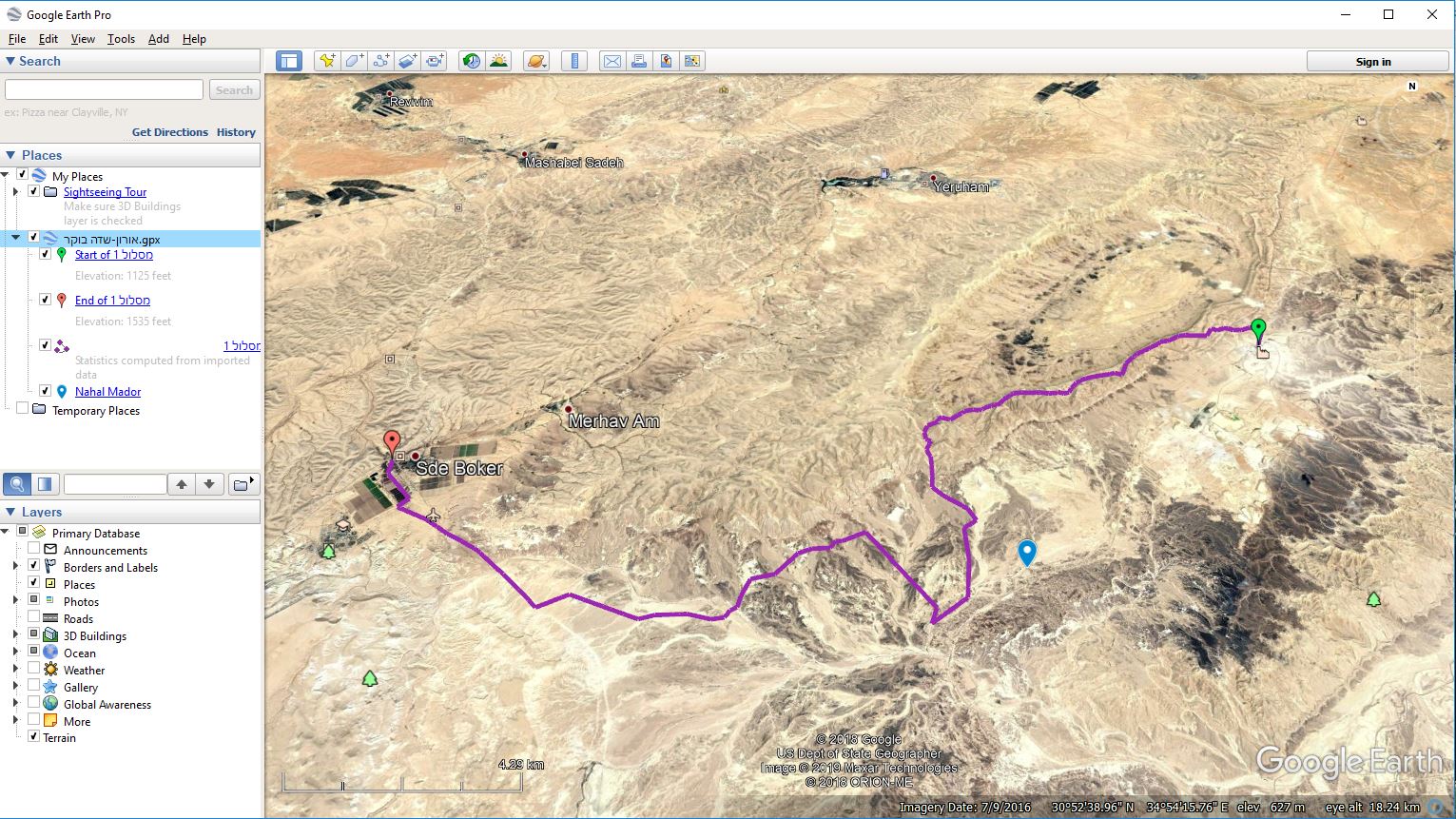Open the Add menu
Viewport: 1456px width, 819px height.
pos(158,39)
